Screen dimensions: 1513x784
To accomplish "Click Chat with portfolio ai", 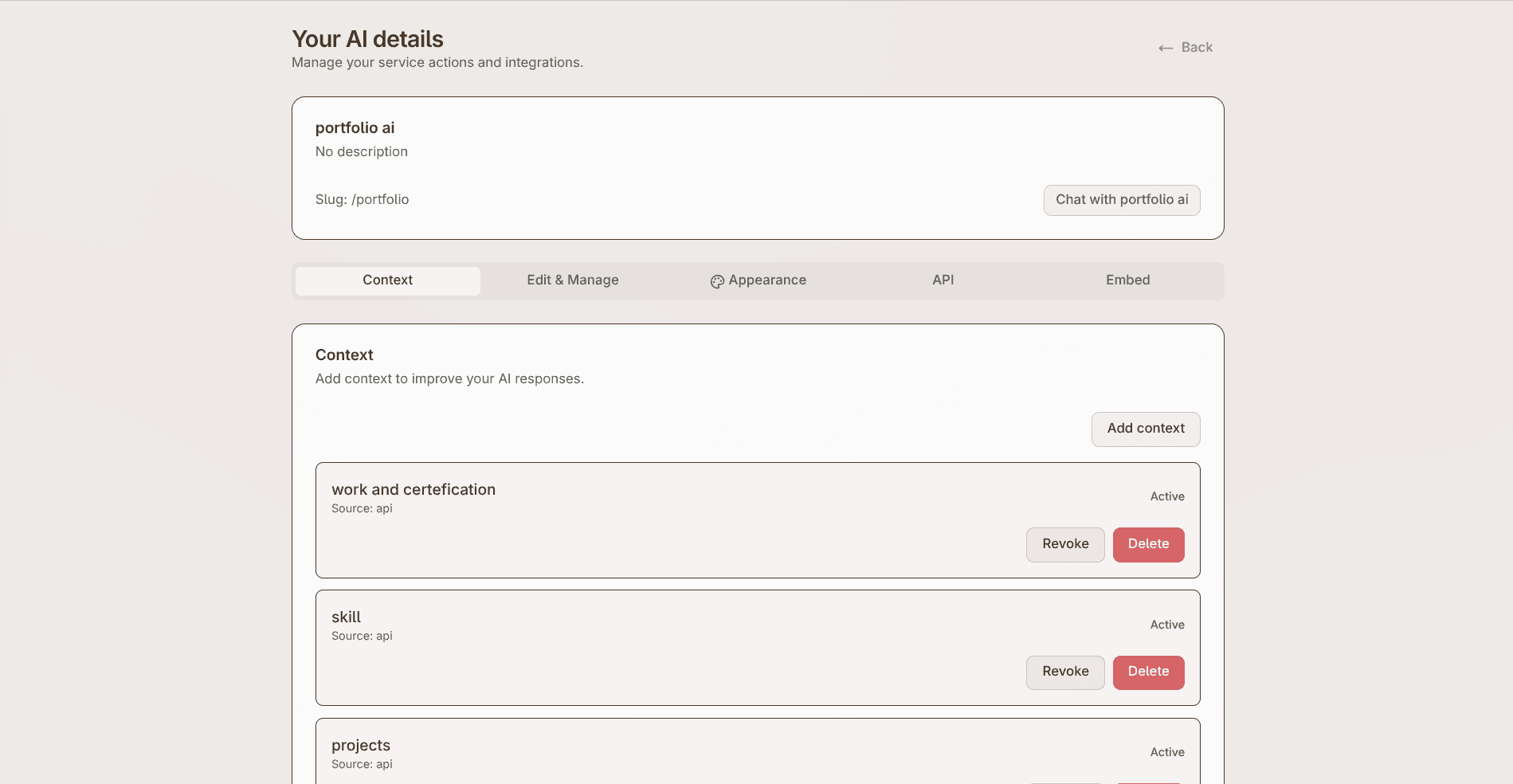I will pos(1121,200).
